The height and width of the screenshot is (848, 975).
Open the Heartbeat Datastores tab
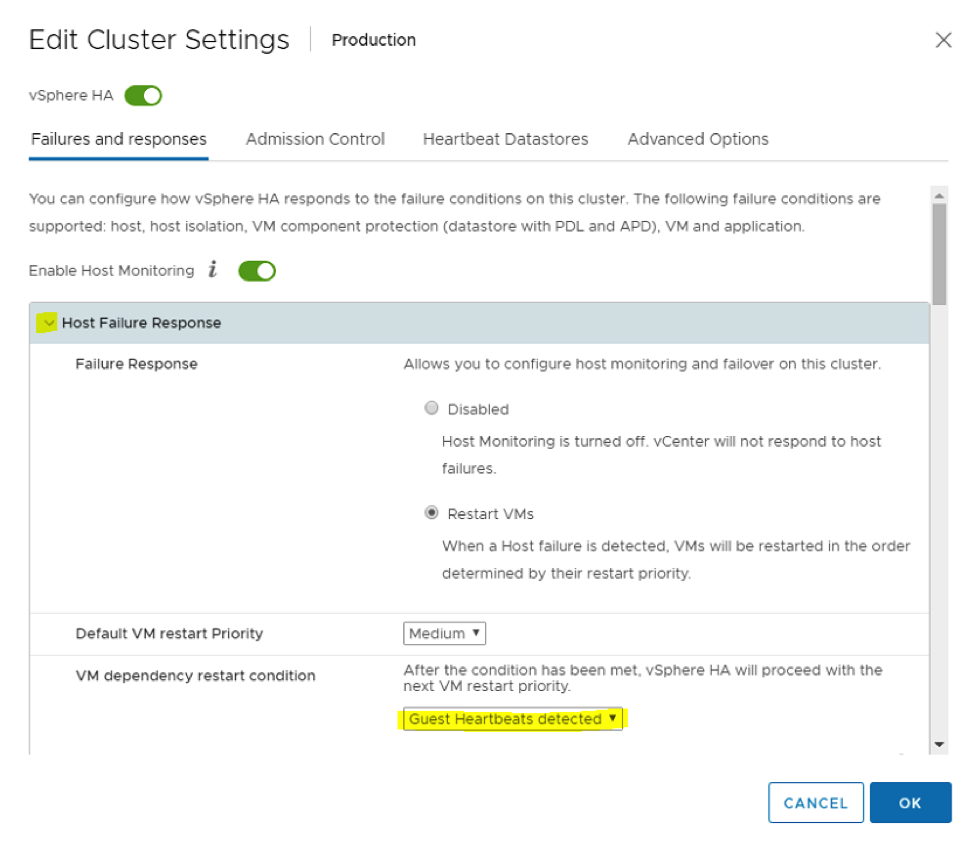click(x=505, y=139)
